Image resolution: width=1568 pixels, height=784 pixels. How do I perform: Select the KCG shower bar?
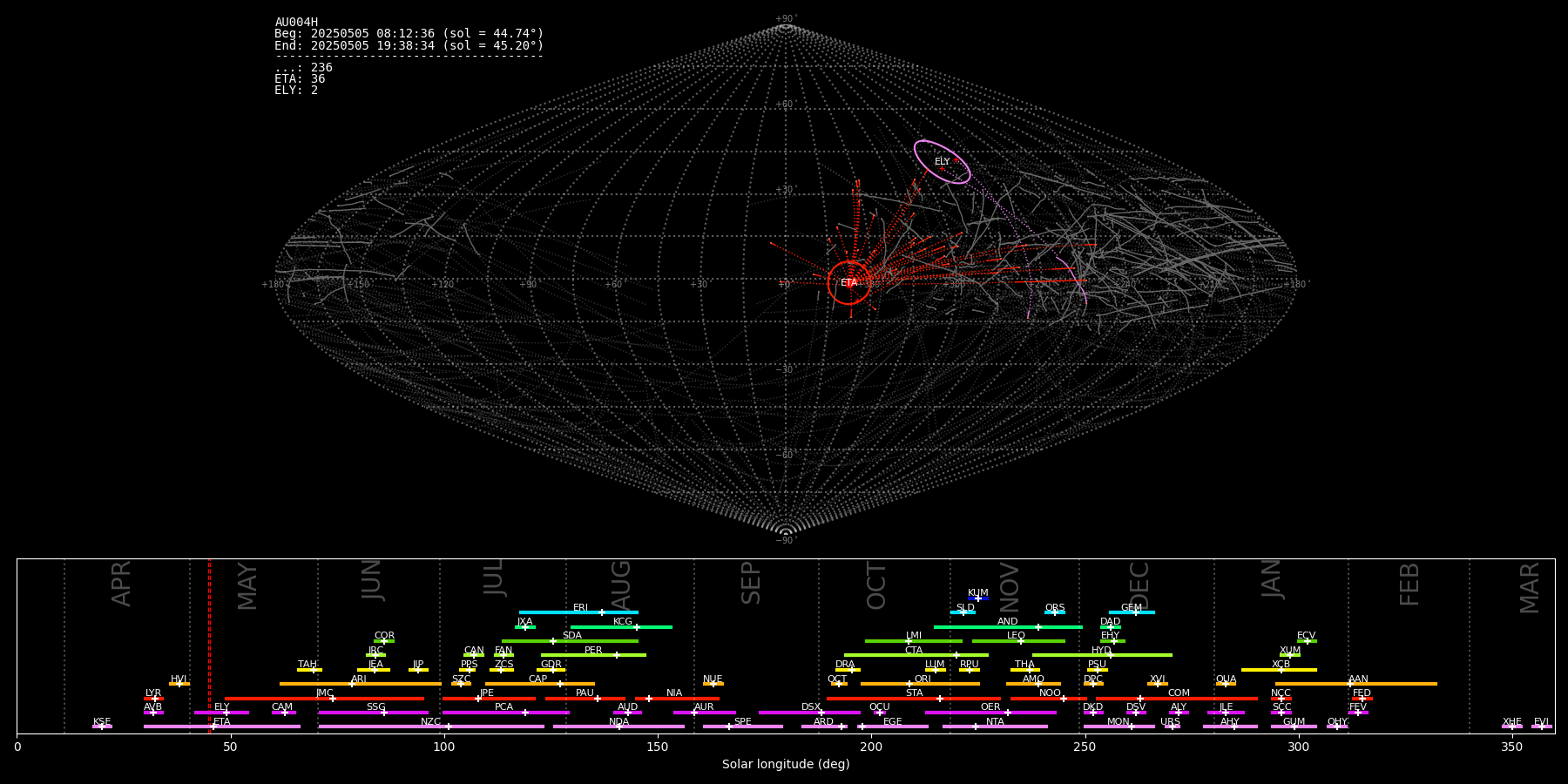point(621,627)
